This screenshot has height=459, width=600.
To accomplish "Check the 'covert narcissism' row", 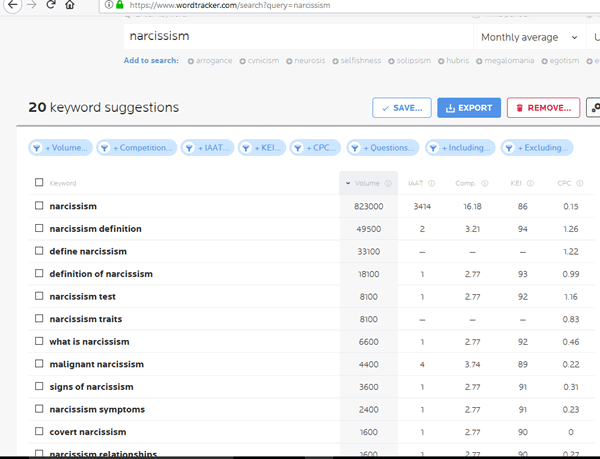I will pos(39,431).
